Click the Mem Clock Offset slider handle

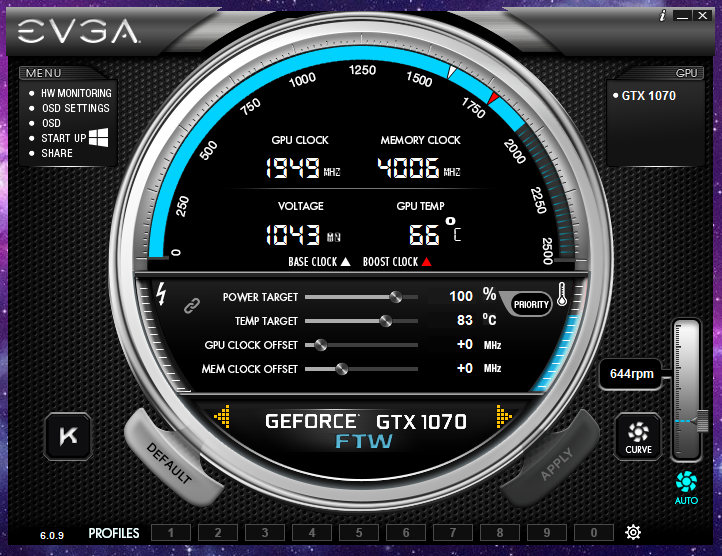[342, 369]
